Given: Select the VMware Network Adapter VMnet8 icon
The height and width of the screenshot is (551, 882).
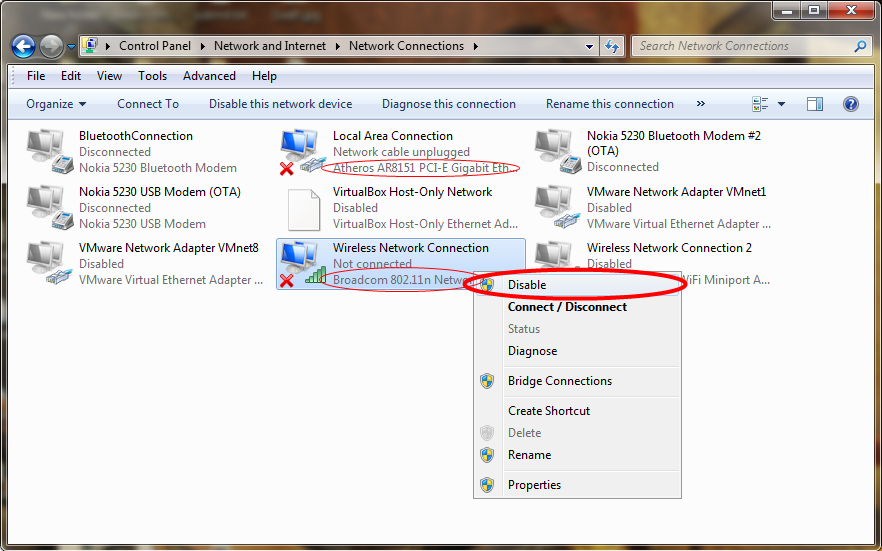Looking at the screenshot, I should pos(50,264).
